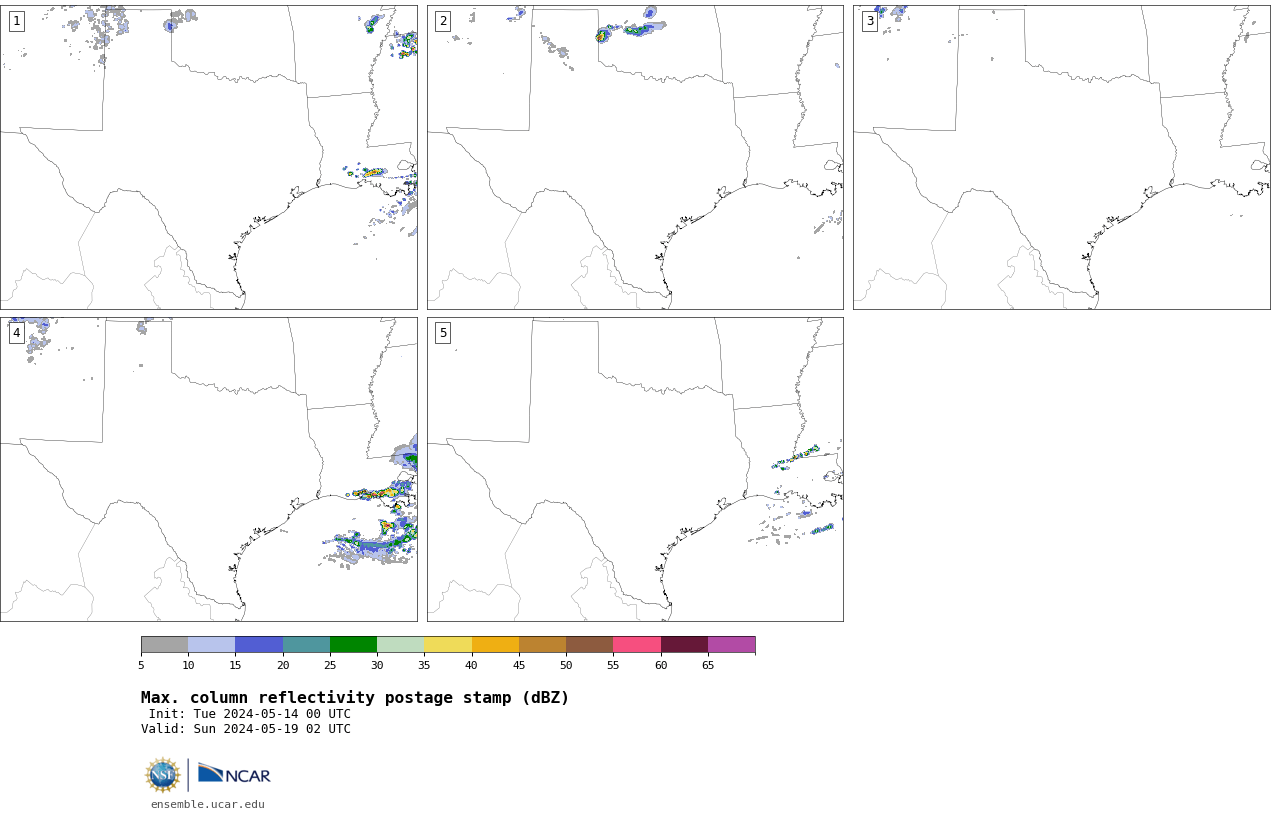Click the NCAR logo
This screenshot has height=815, width=1280.
(x=234, y=775)
